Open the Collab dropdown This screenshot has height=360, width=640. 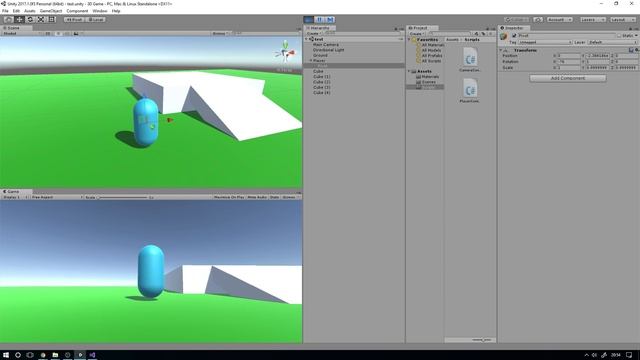(517, 20)
